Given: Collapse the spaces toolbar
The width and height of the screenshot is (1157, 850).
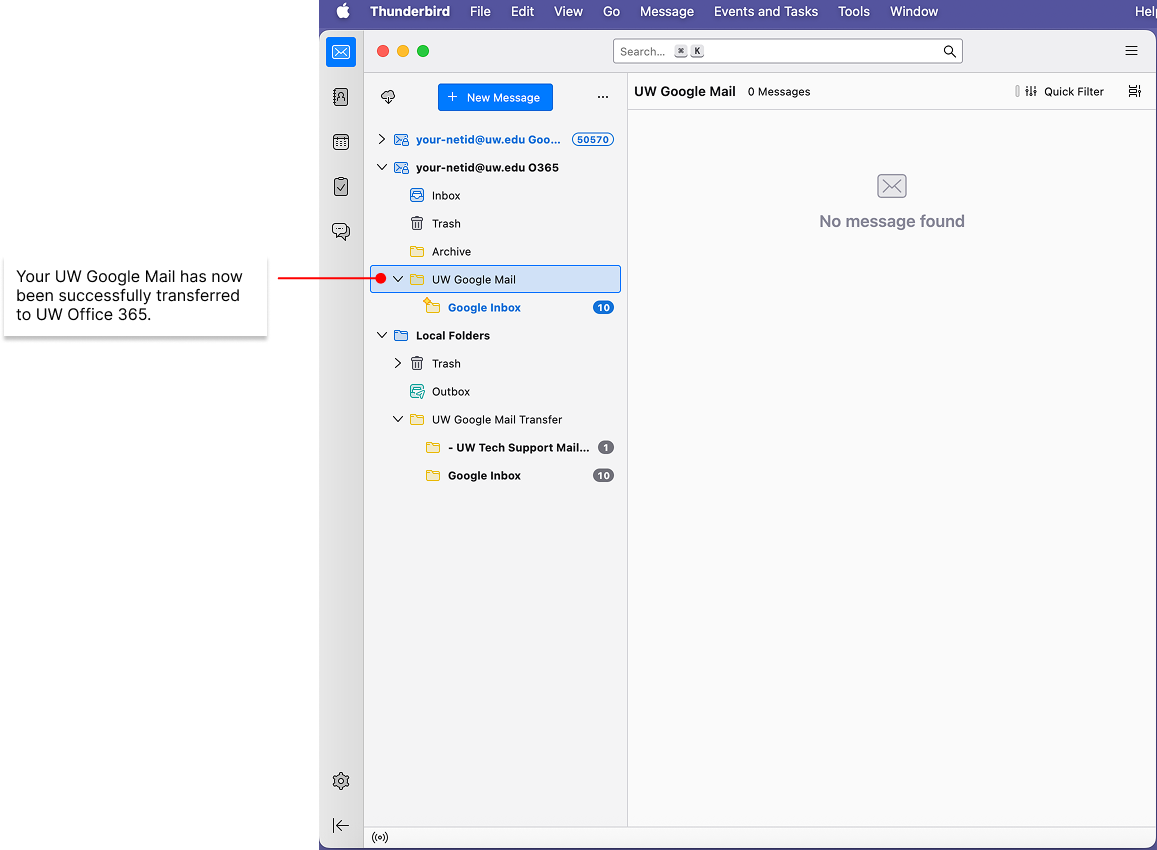Looking at the screenshot, I should (x=341, y=825).
